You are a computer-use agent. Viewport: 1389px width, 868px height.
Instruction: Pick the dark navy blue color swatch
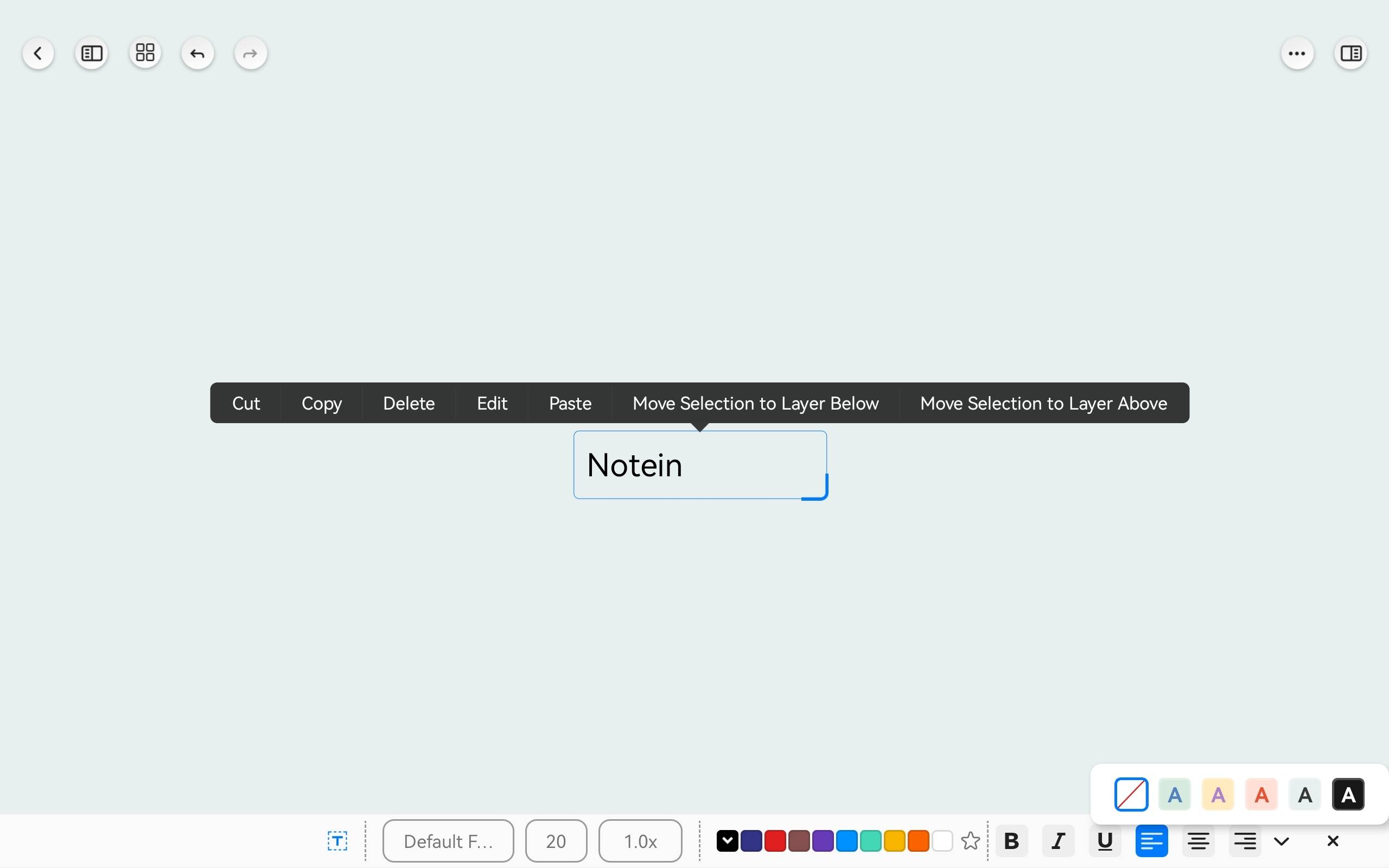(x=751, y=841)
